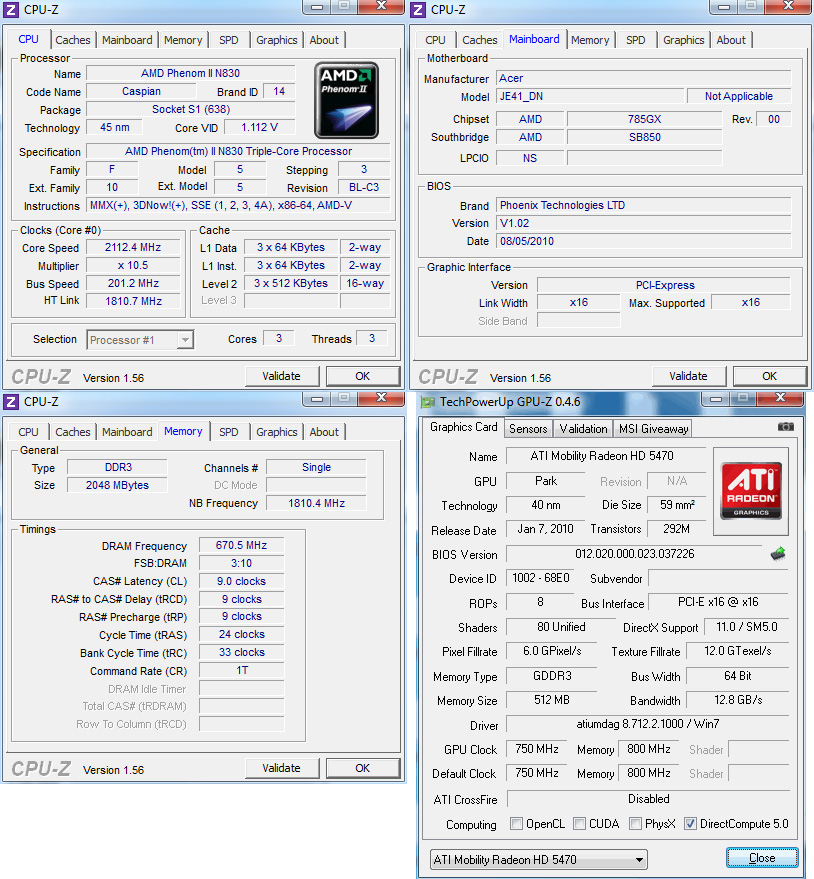Close the GPU-Z window
Image resolution: width=814 pixels, height=879 pixels.
coord(780,397)
